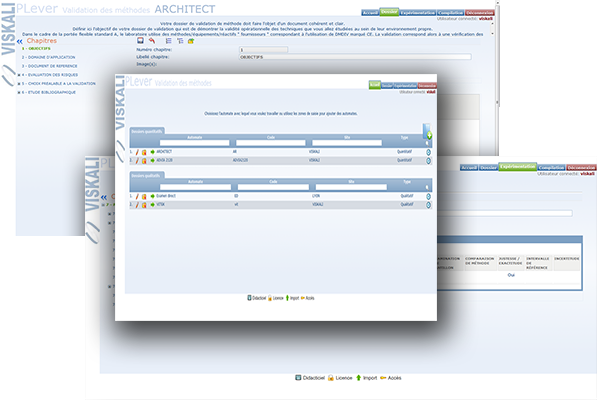Click the search magnifier icon in qualitative table header
The image size is (597, 400).
(427, 187)
